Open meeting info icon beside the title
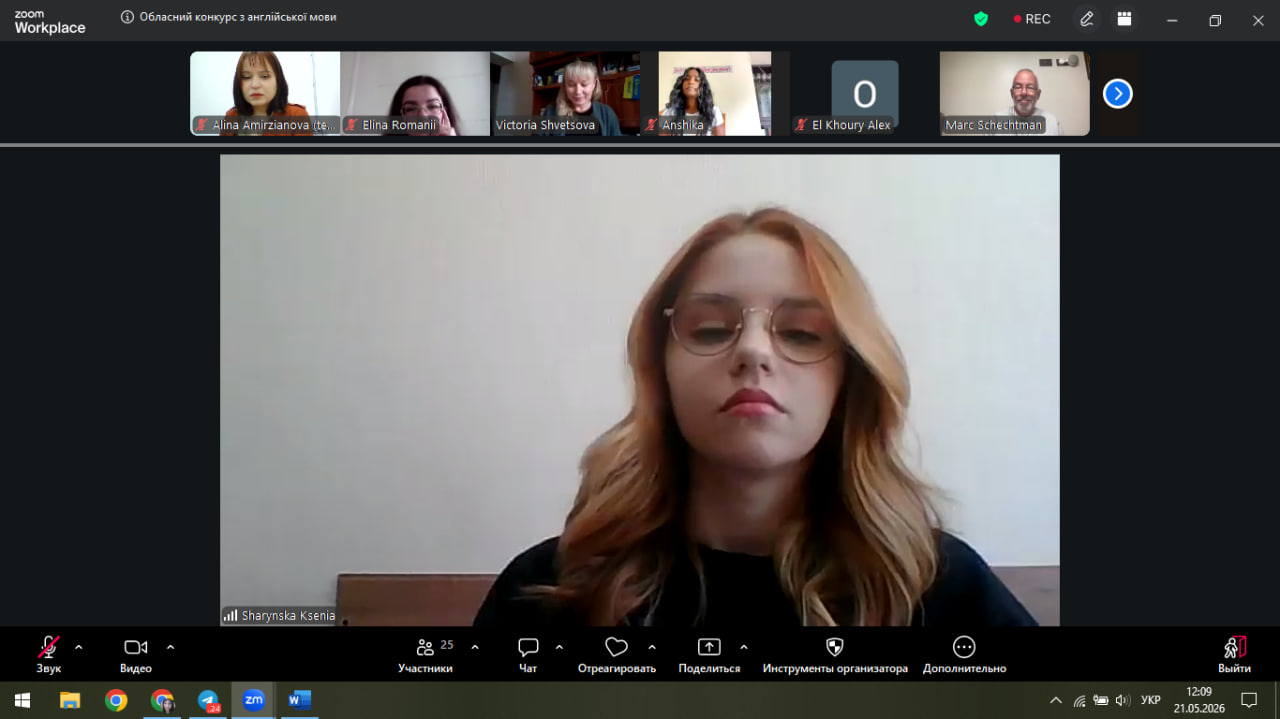Image resolution: width=1280 pixels, height=719 pixels. 127,17
